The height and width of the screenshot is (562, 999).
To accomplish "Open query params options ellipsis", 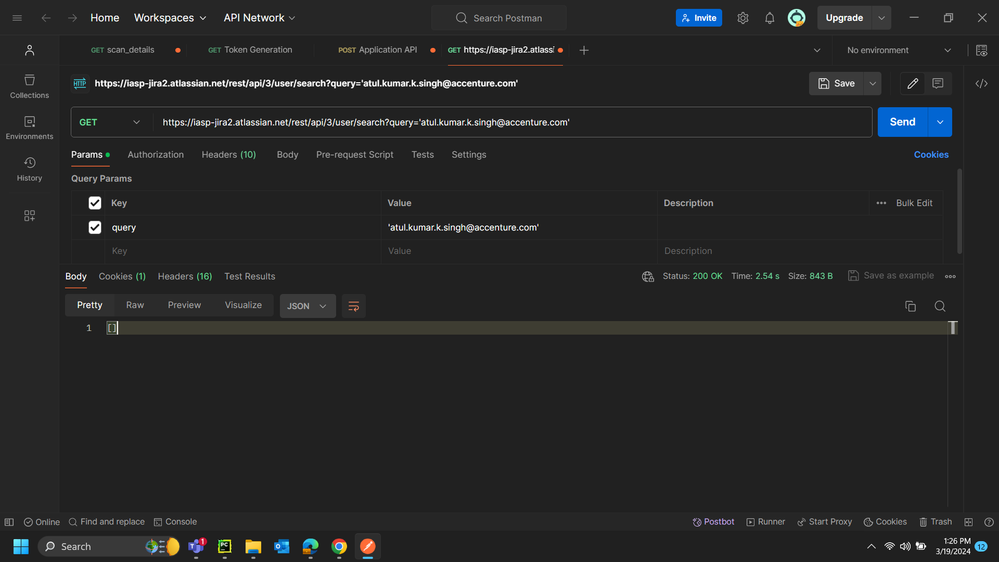I will (881, 203).
